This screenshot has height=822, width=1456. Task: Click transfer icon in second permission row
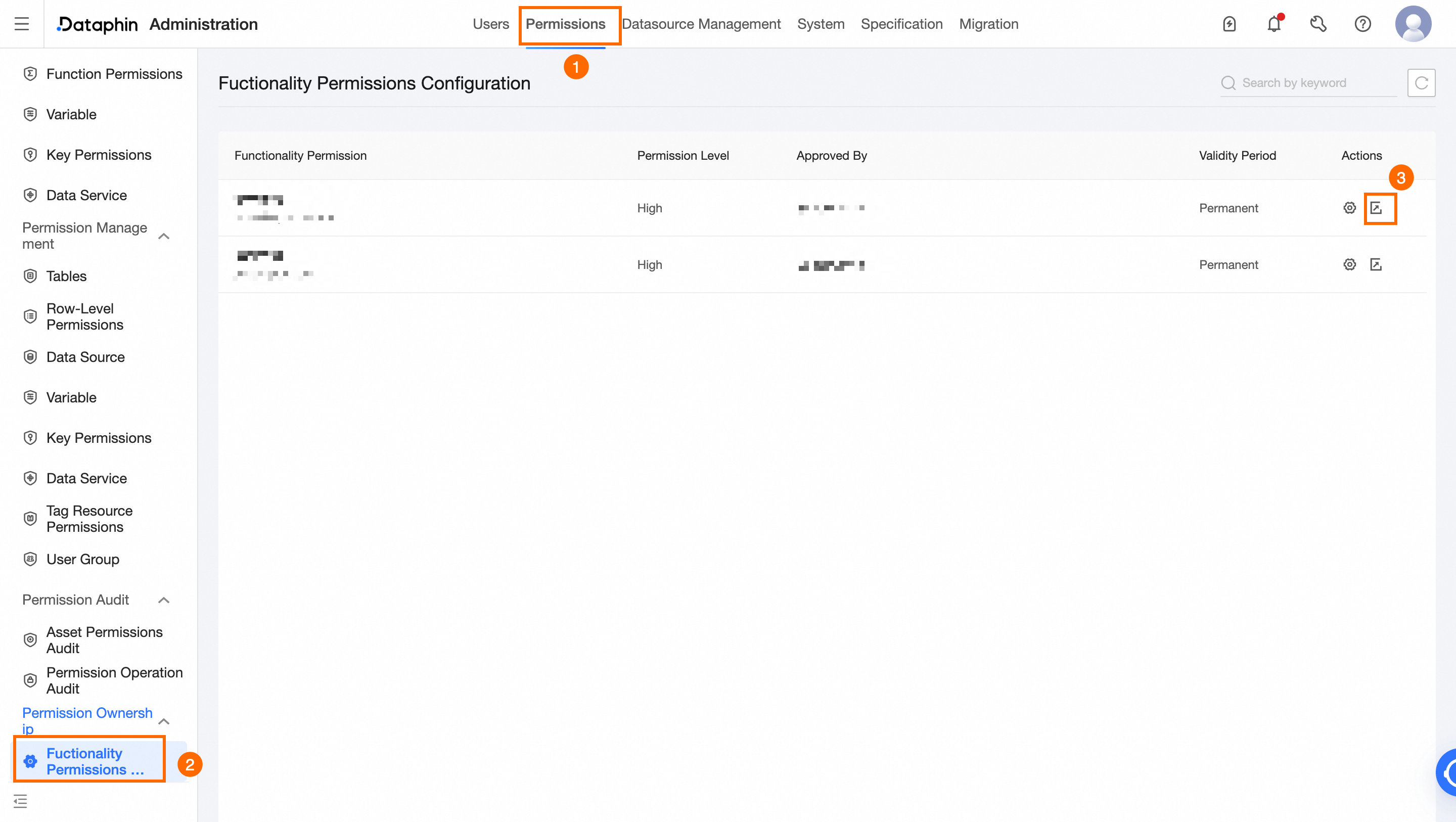click(x=1376, y=264)
